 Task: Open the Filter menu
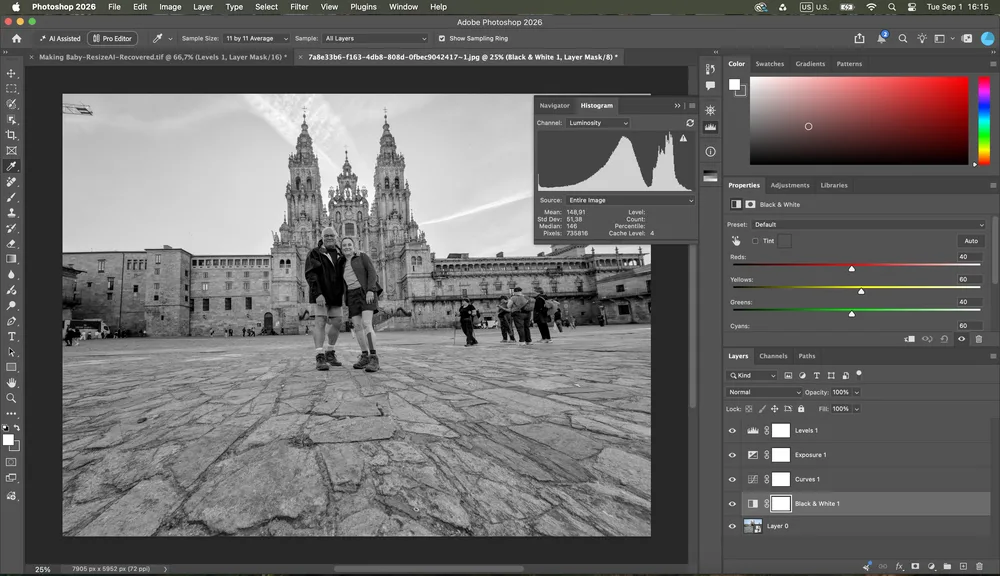pos(299,7)
